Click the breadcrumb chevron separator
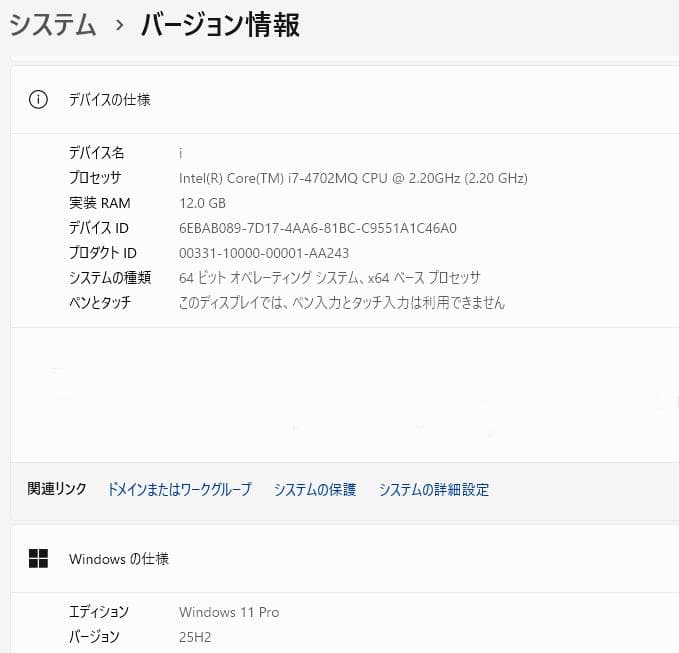679x653 pixels. pos(120,25)
